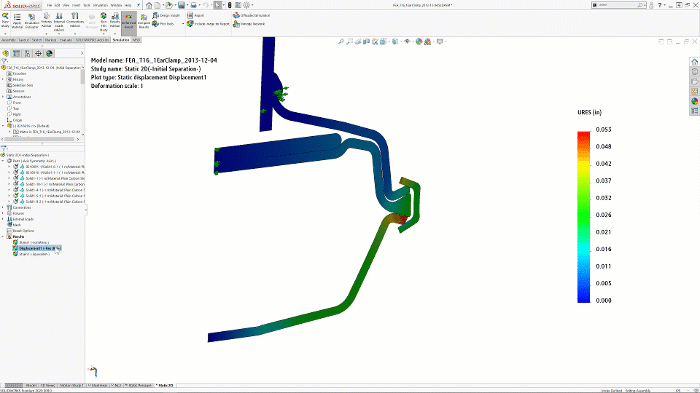This screenshot has height=393, width=700.
Task: Click the Select cursor tool
Action: tap(217, 5)
